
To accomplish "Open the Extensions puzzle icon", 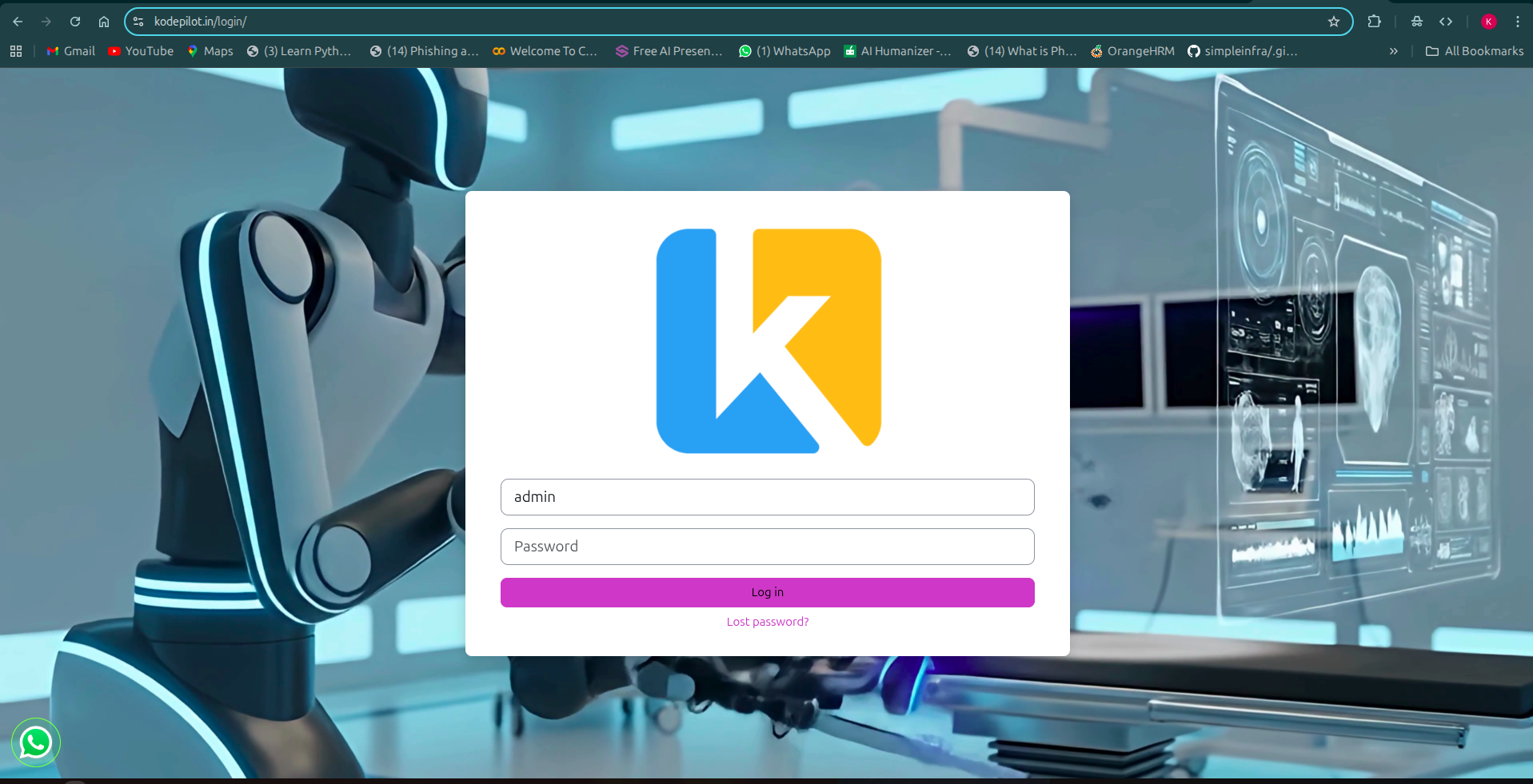I will [1374, 22].
